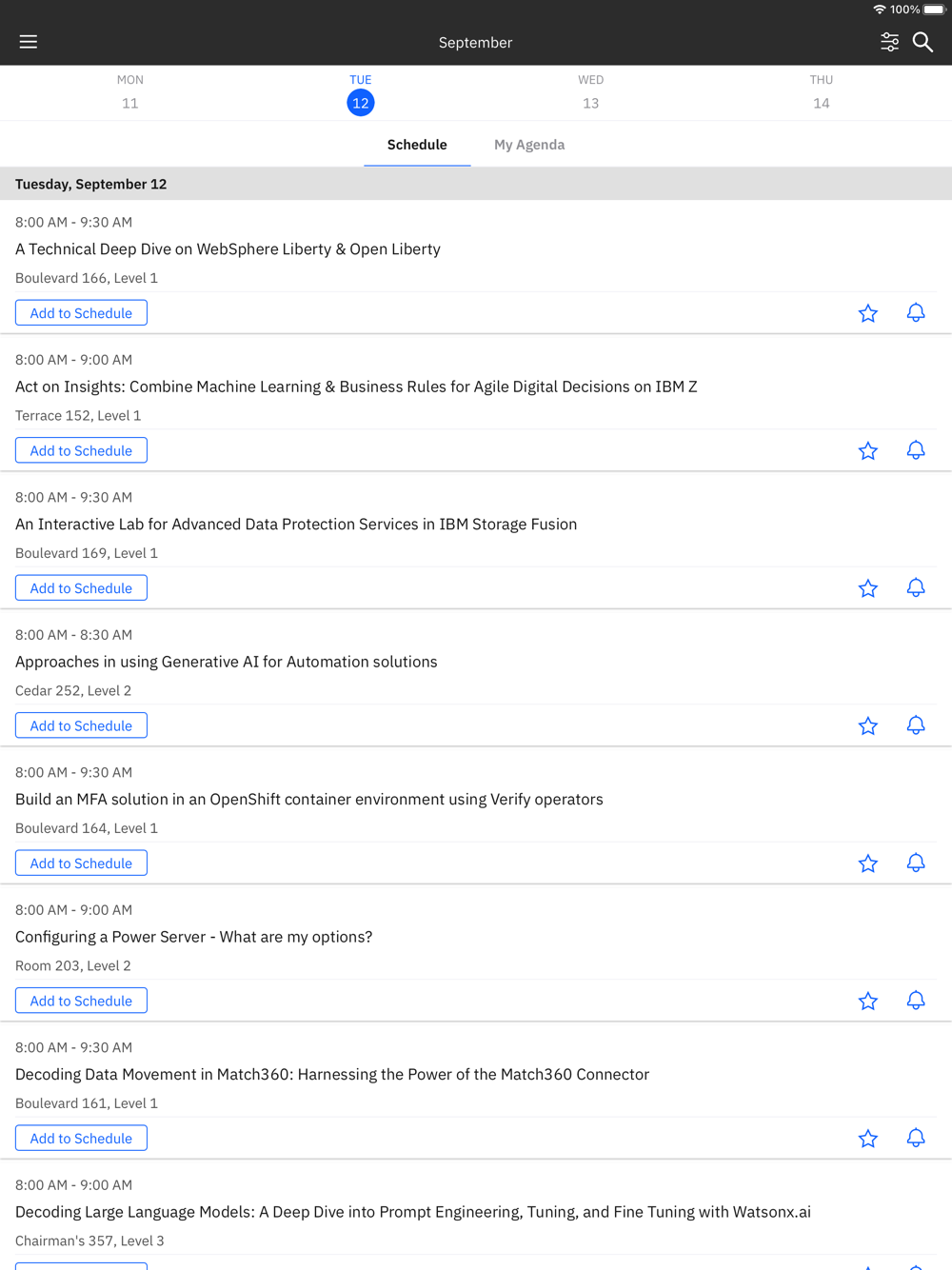Add Configuring a Power Server to schedule

click(81, 1001)
